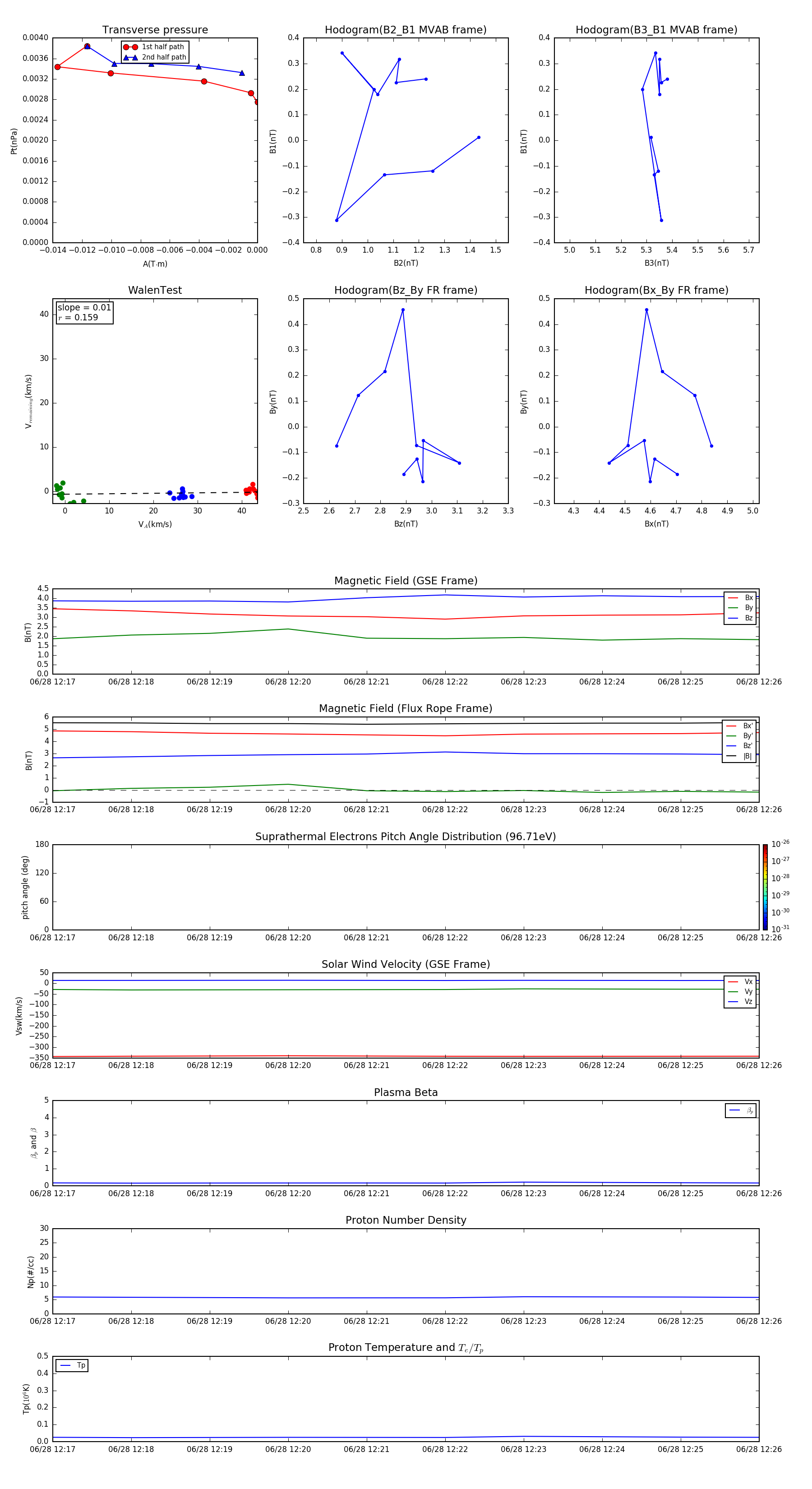The height and width of the screenshot is (1489, 812).
Task: Click the 'Bx' entry in GSE magnetic legend
Action: [x=740, y=598]
